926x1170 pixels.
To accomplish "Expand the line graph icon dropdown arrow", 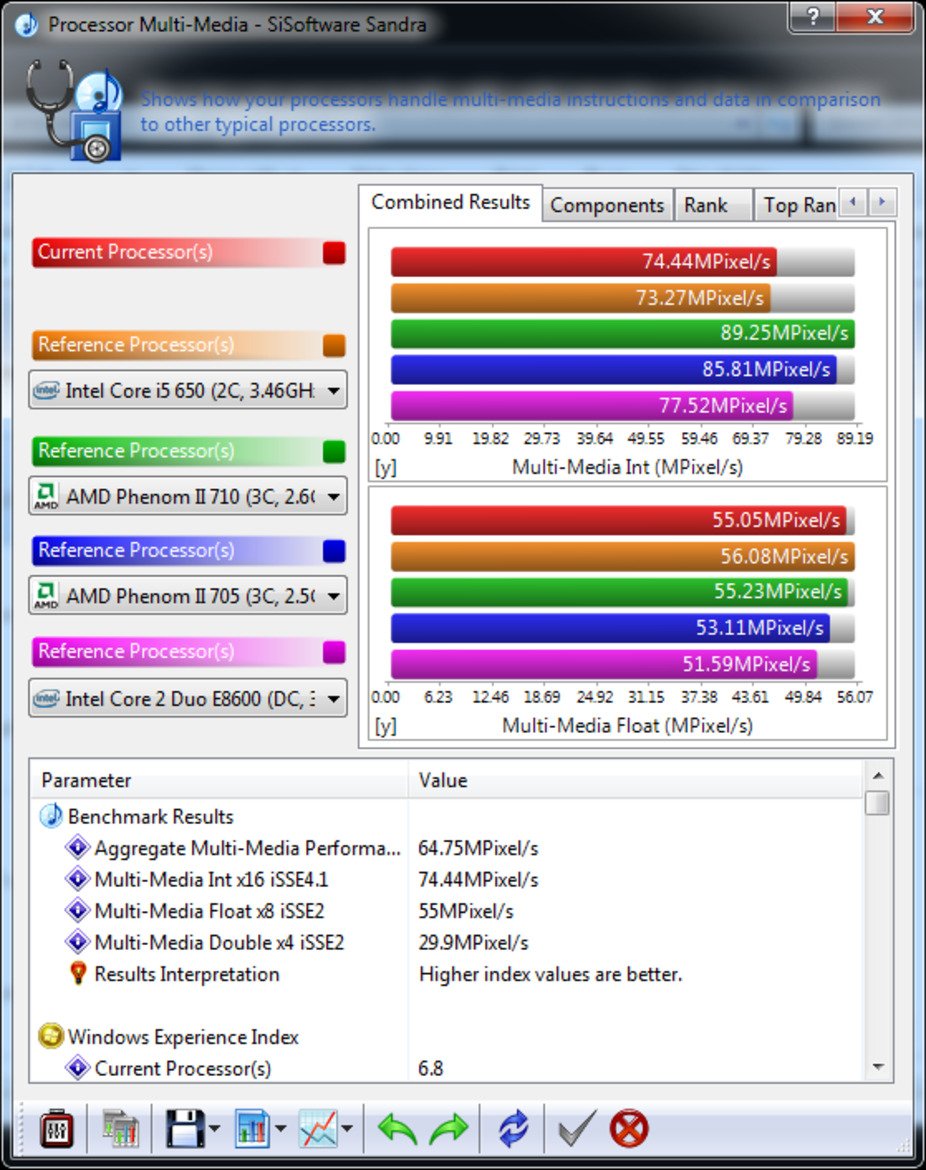I will click(x=347, y=1128).
